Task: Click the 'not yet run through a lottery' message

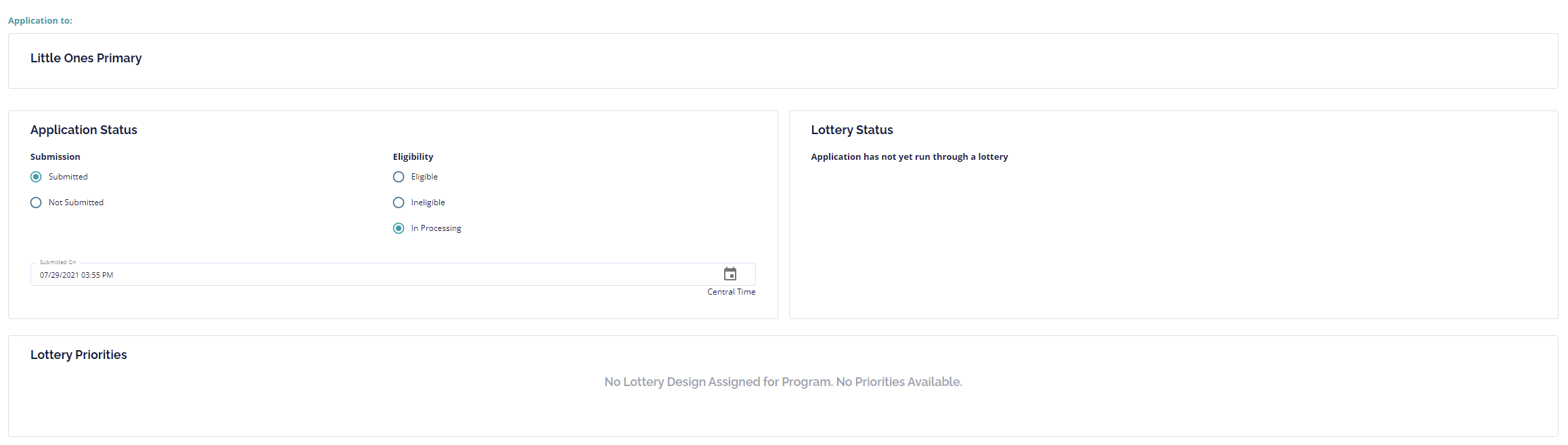Action: pos(910,156)
